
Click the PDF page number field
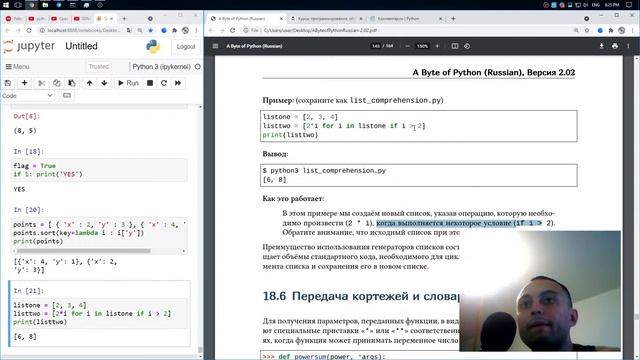[x=376, y=46]
